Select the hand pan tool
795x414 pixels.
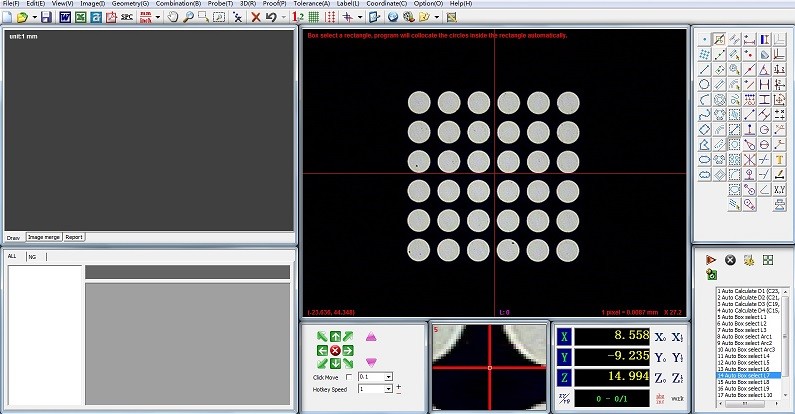pyautogui.click(x=172, y=17)
